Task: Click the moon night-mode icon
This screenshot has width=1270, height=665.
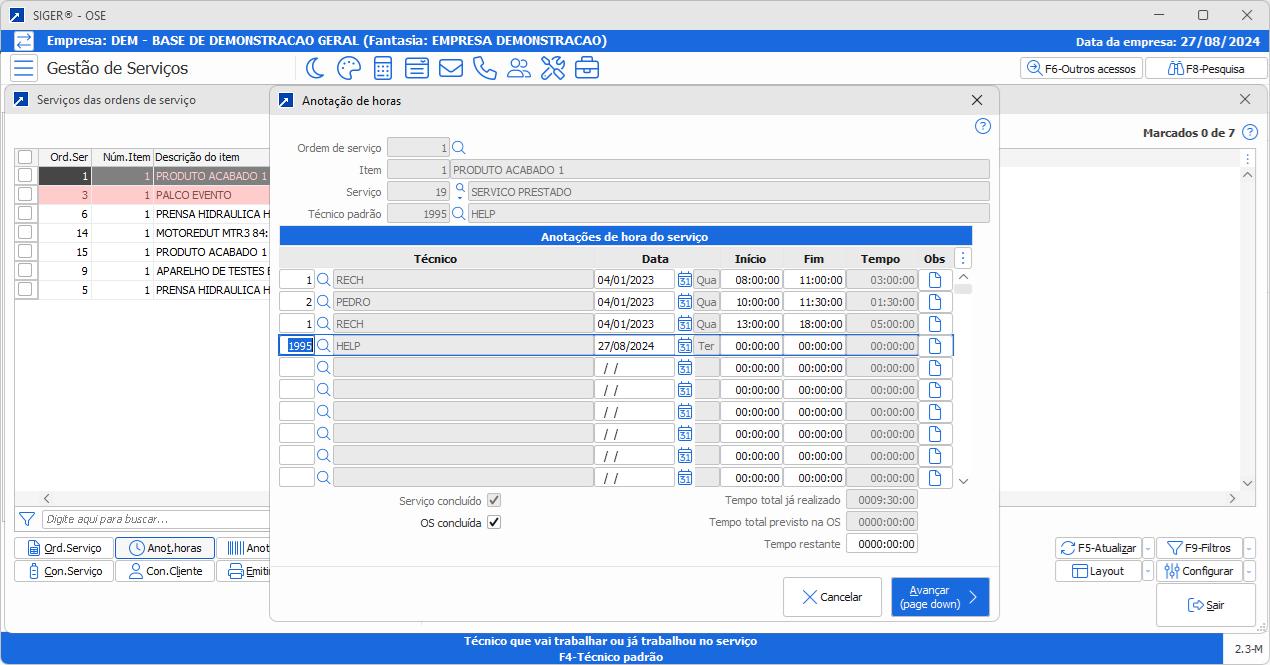Action: click(315, 68)
